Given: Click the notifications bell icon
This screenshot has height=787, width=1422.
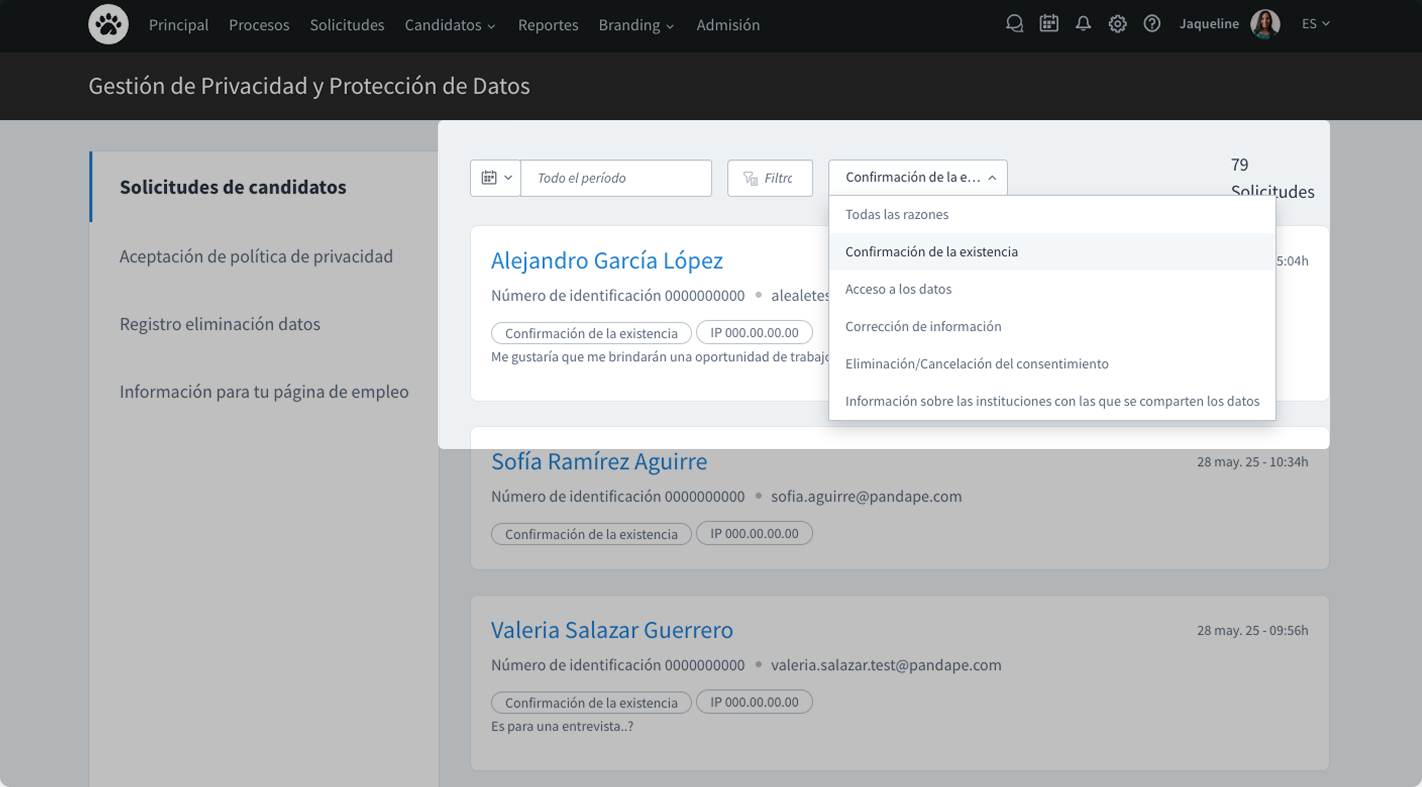Looking at the screenshot, I should coord(1083,24).
